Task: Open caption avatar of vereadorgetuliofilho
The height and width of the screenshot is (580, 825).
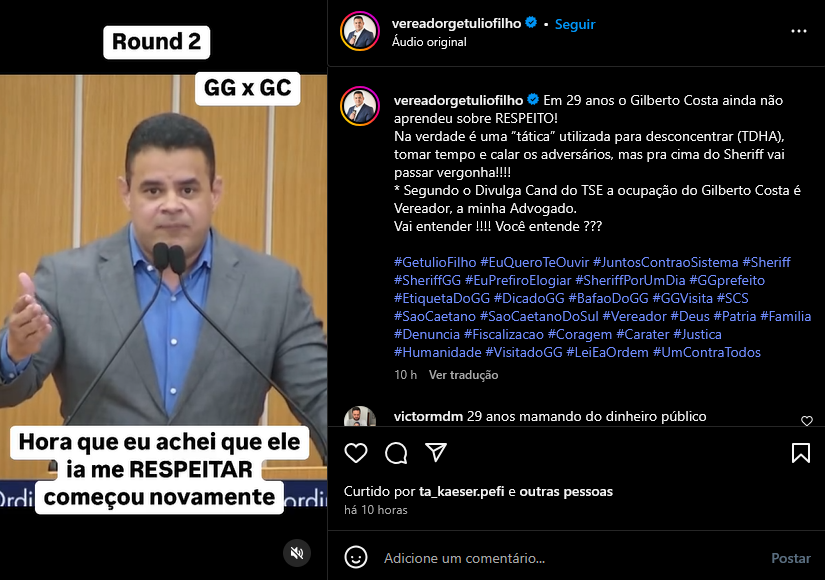Action: click(x=360, y=106)
